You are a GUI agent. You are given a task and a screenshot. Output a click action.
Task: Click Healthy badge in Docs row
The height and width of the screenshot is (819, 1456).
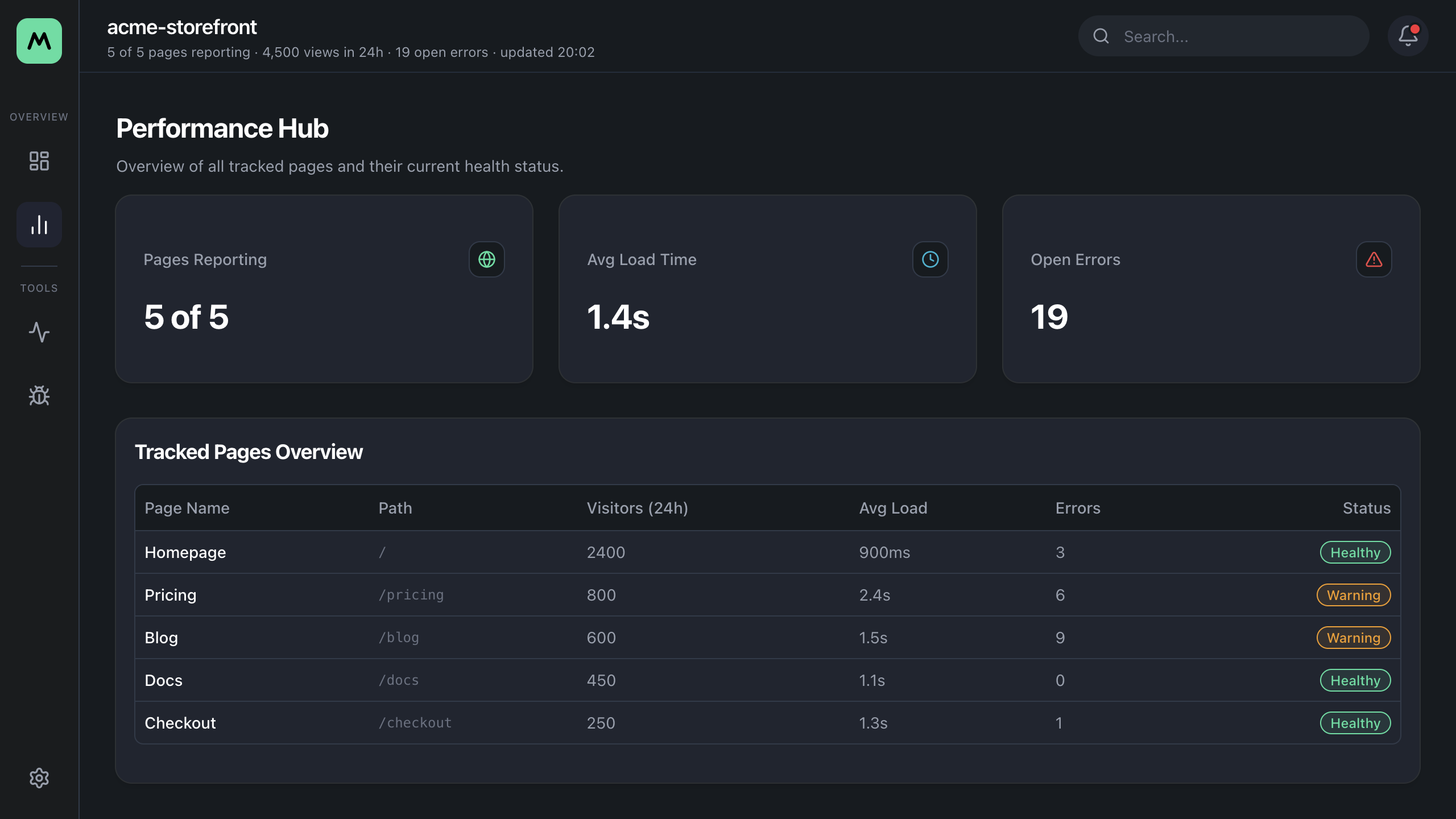1355,680
